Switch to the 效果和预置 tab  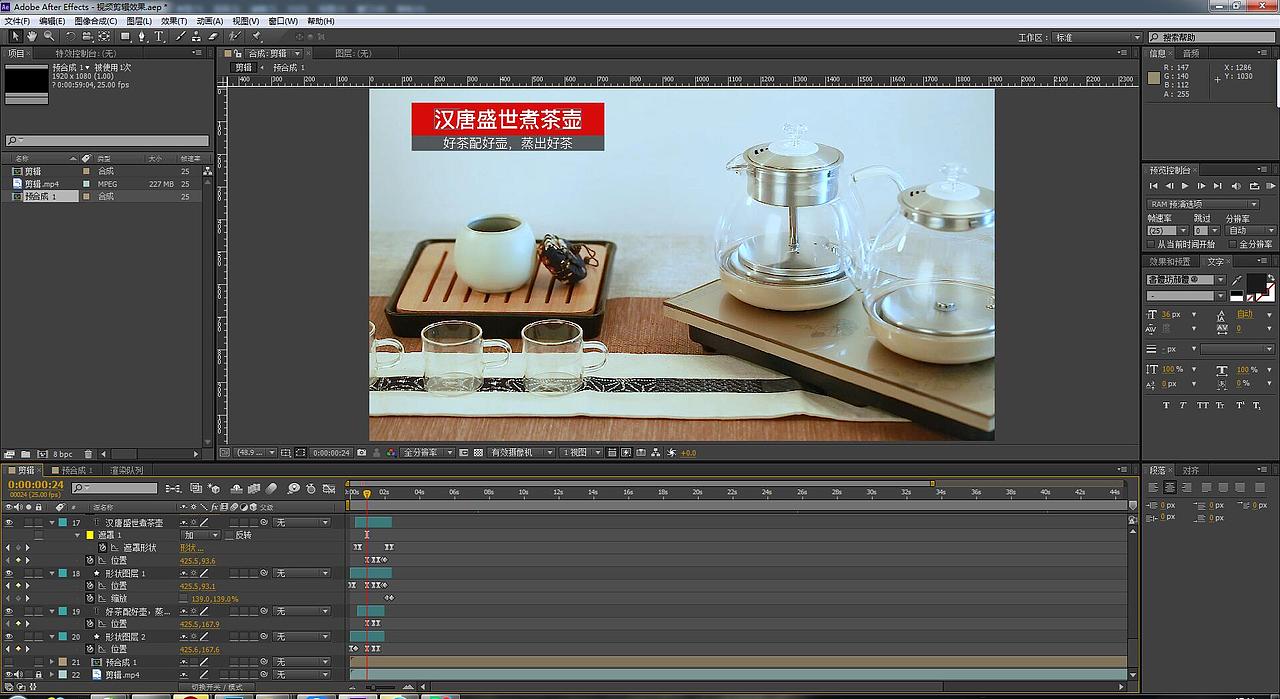click(x=1169, y=261)
